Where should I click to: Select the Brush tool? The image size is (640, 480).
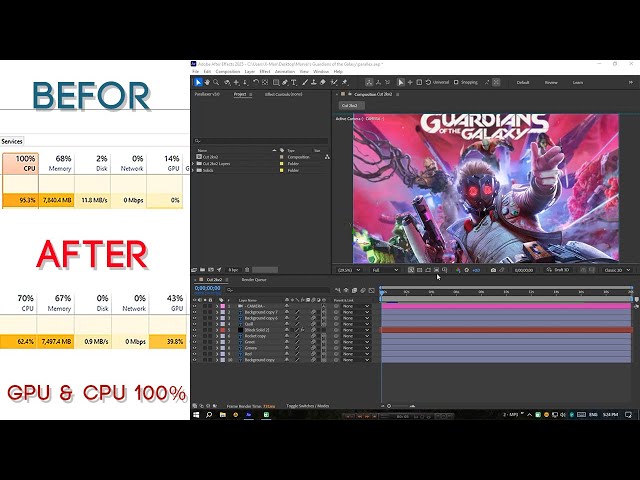pyautogui.click(x=304, y=82)
